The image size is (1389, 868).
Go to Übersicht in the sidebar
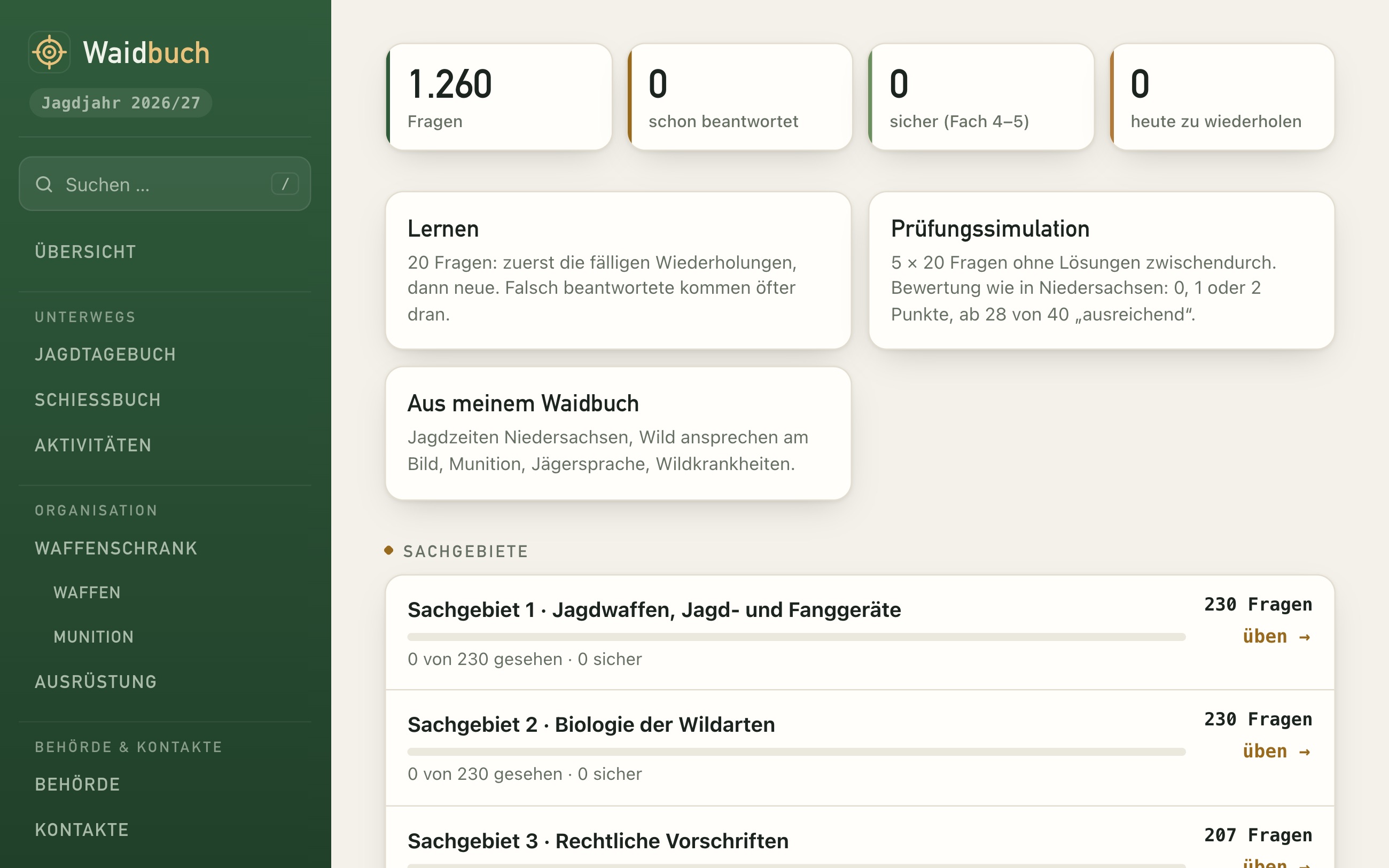(x=85, y=252)
